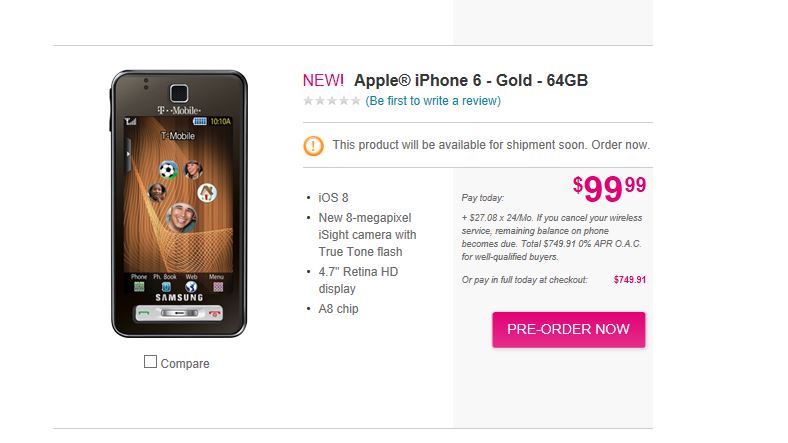Click the large smiling face photo on phone
The width and height of the screenshot is (788, 443).
coord(180,217)
